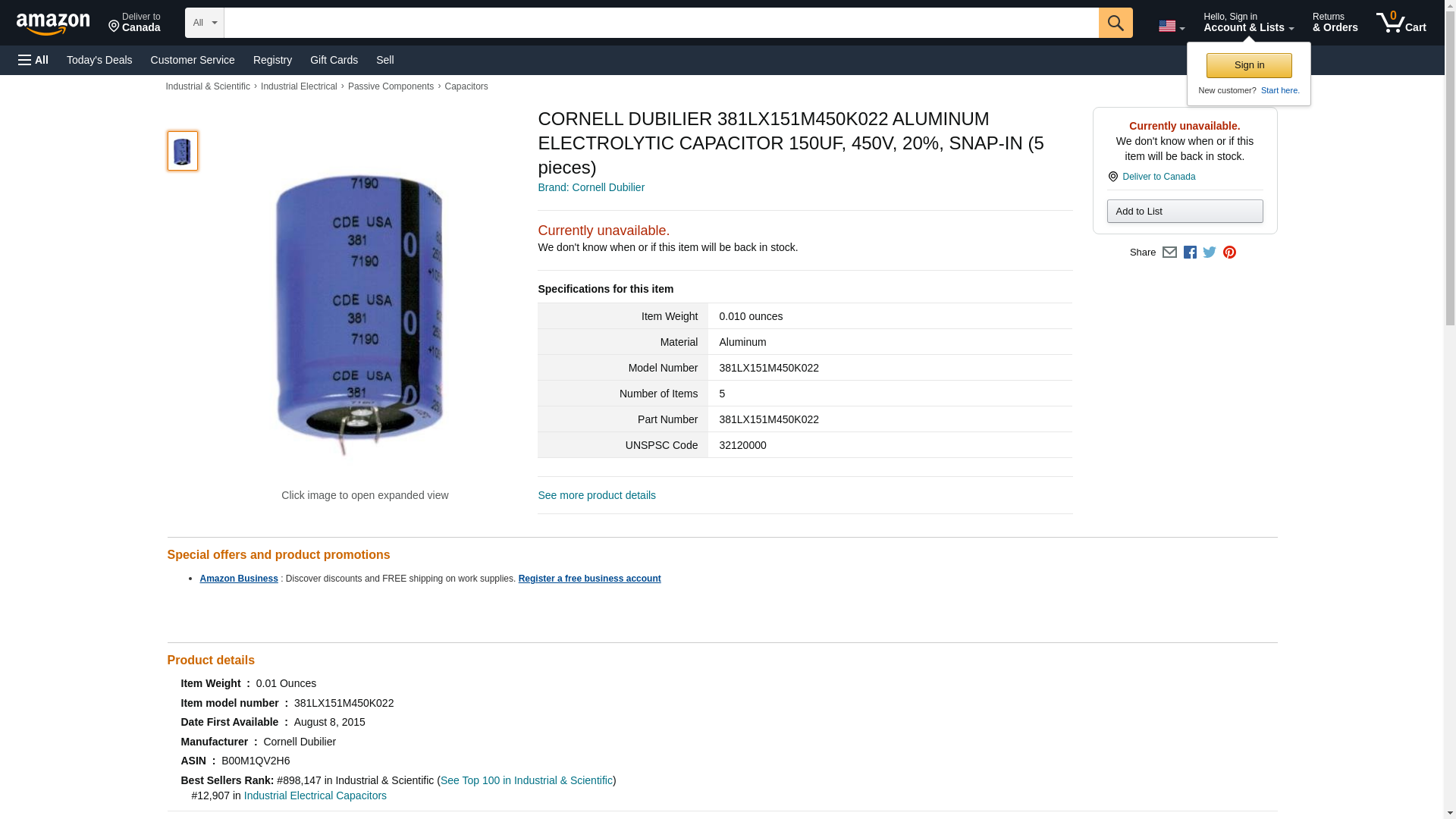
Task: Open Today's Deals in navigation bar
Action: [x=99, y=60]
